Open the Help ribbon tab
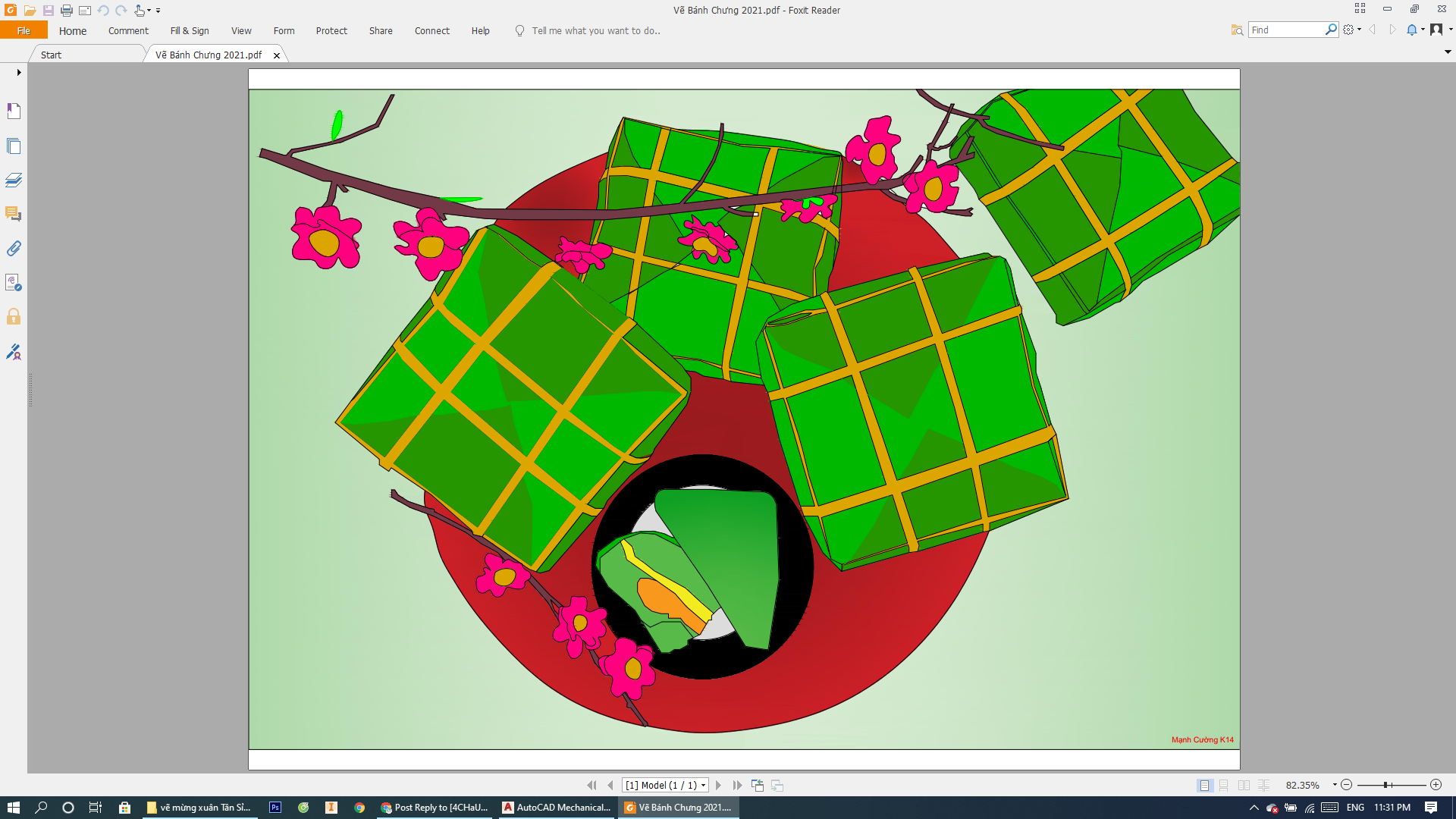This screenshot has height=819, width=1456. click(x=480, y=30)
